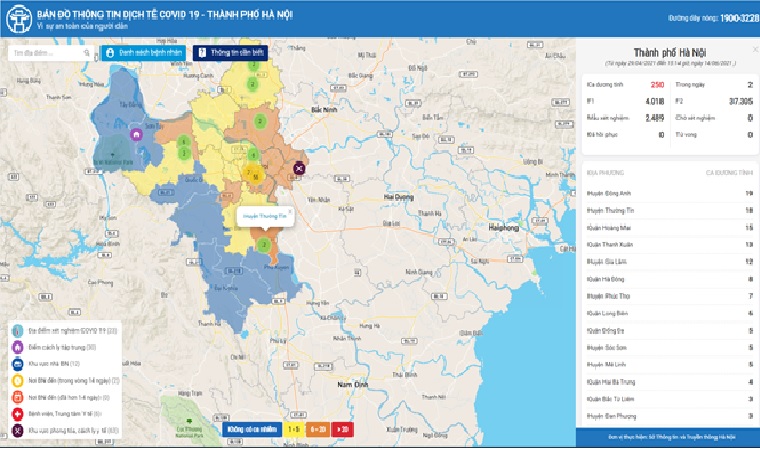Click the Nam Định city label on map
The image size is (760, 449).
point(352,385)
